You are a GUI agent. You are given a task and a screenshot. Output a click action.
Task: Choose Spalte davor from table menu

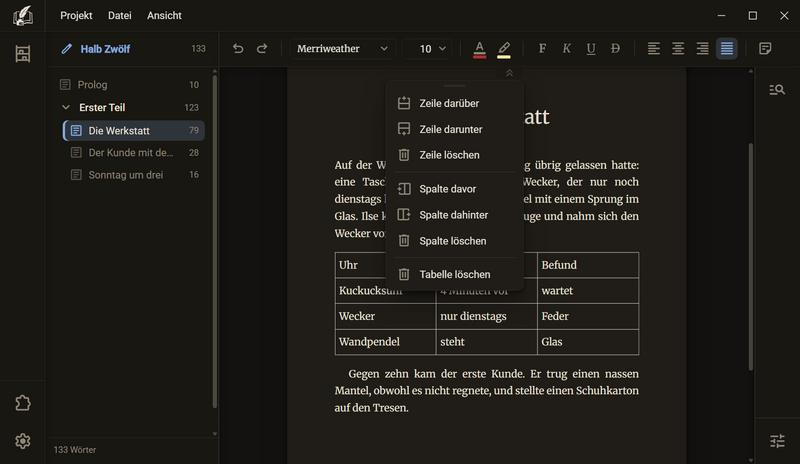454,189
